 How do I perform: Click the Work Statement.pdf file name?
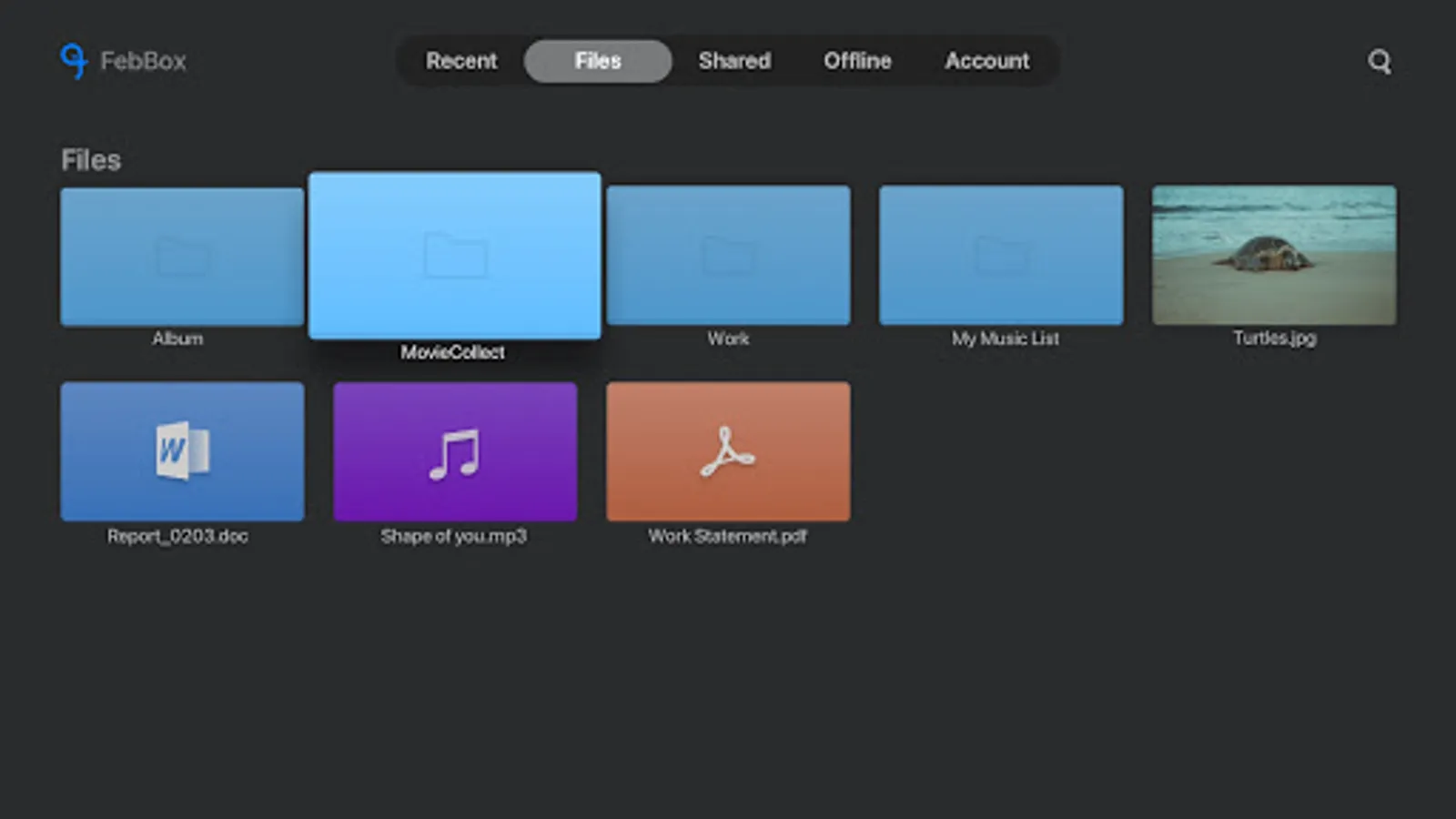click(727, 536)
